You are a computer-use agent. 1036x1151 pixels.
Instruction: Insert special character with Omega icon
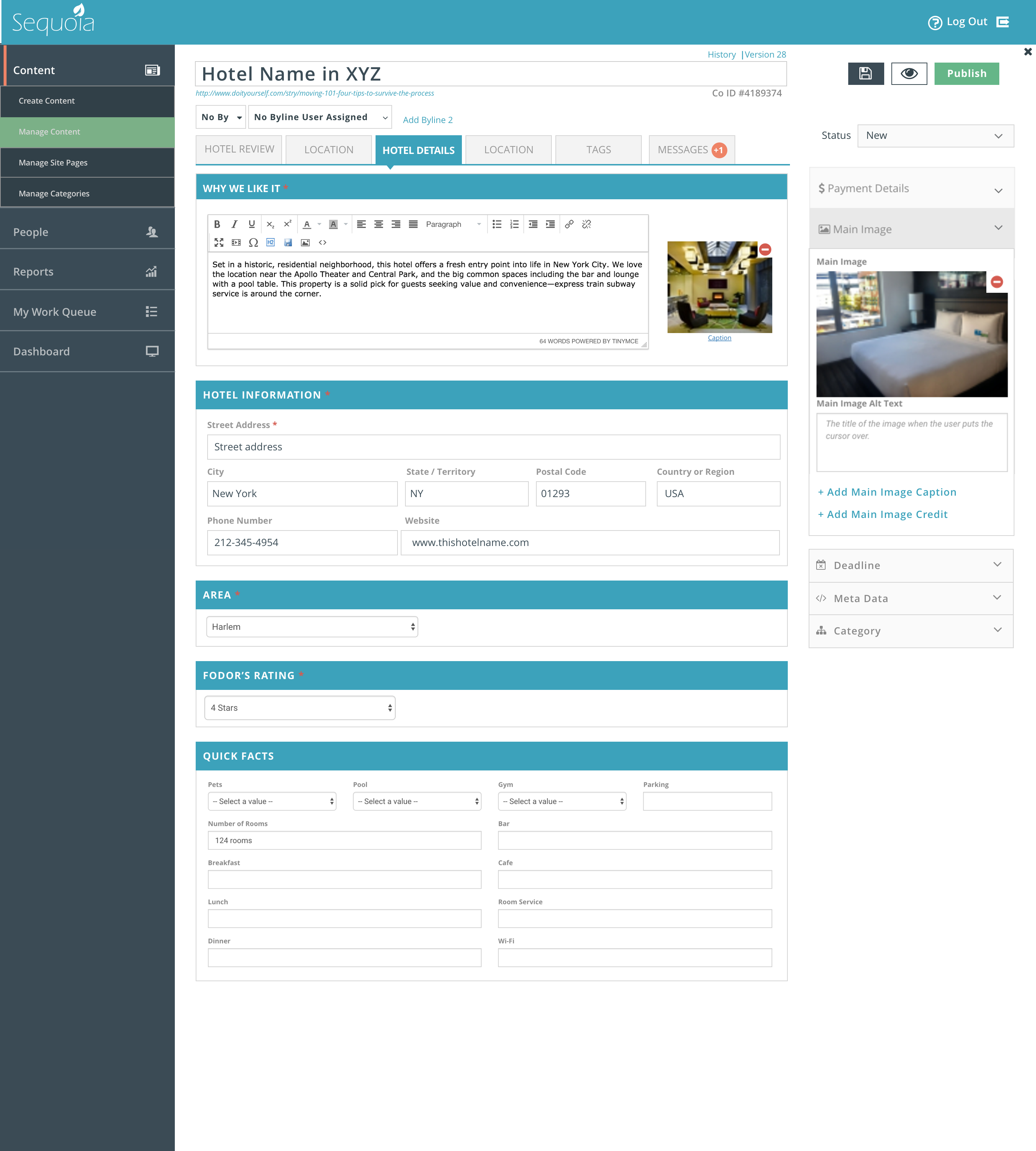coord(253,242)
